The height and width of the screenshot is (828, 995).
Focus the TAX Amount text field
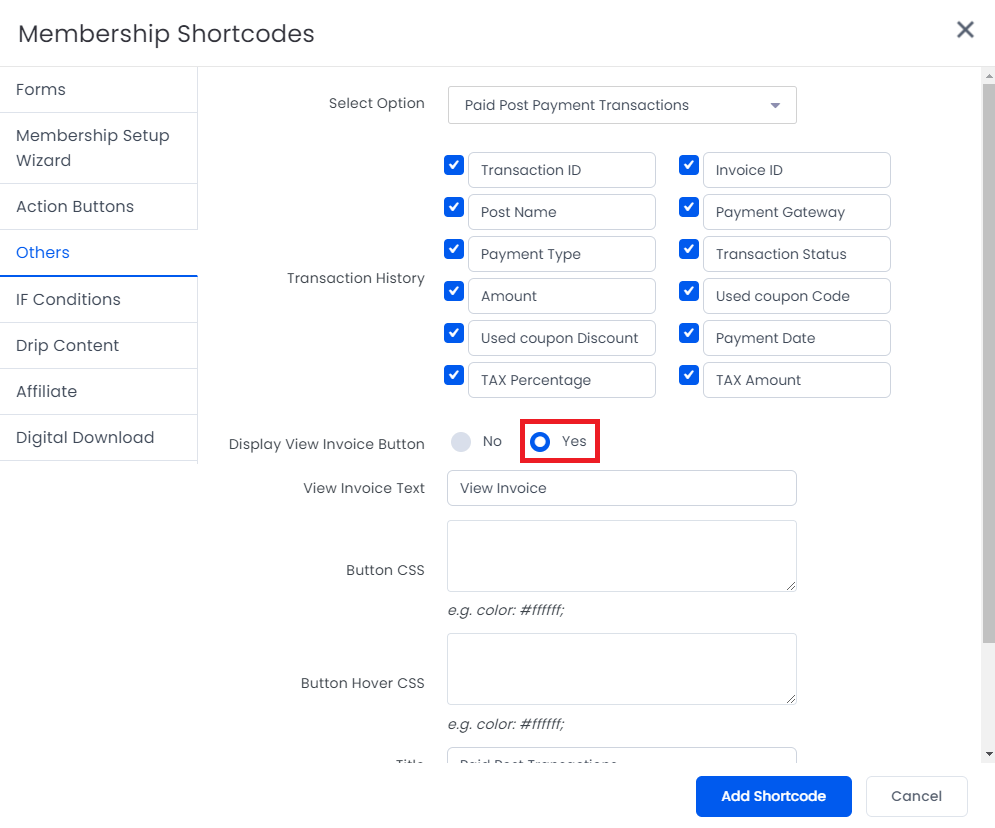click(x=796, y=380)
